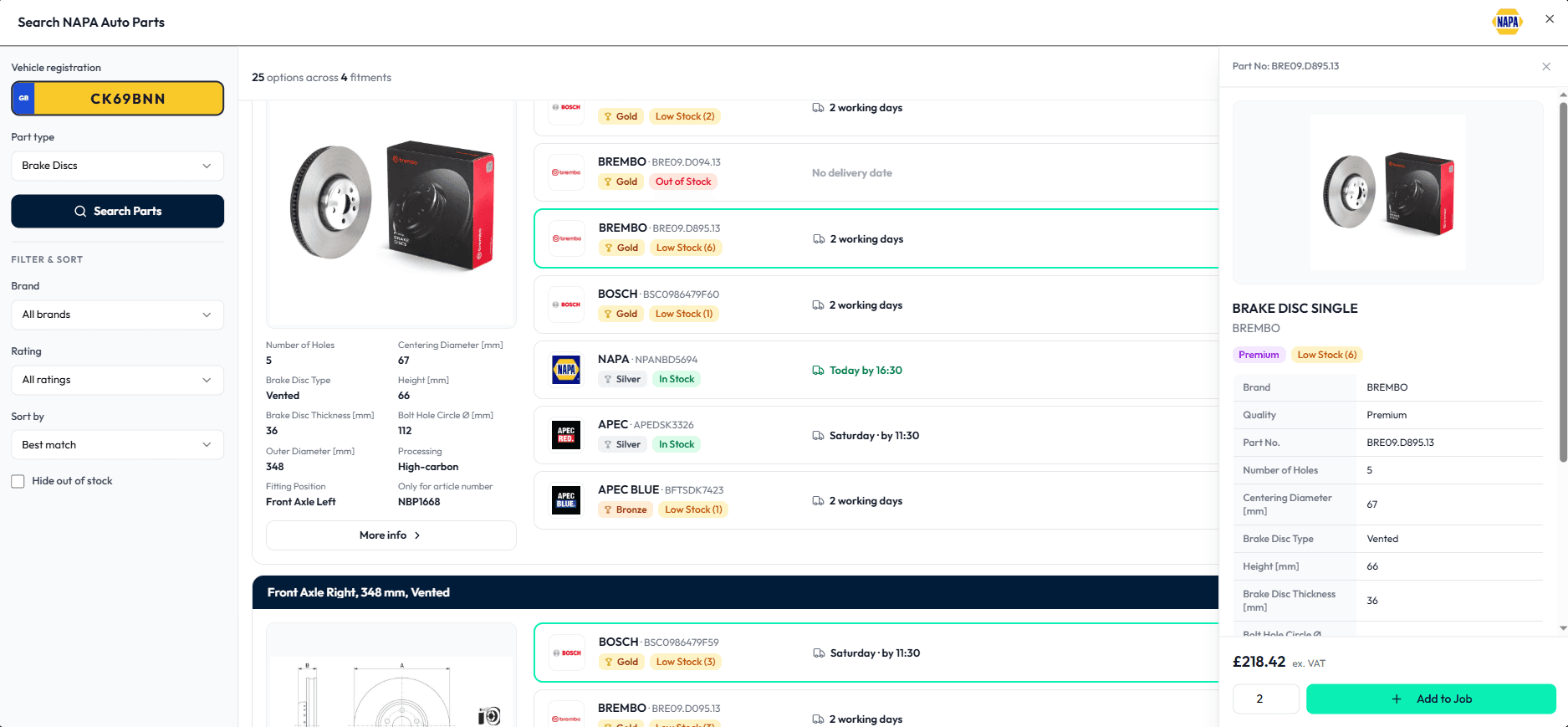Select the BREMBO BRE09.D094.13 out of stock listing
Image resolution: width=1568 pixels, height=727 pixels.
tap(876, 172)
